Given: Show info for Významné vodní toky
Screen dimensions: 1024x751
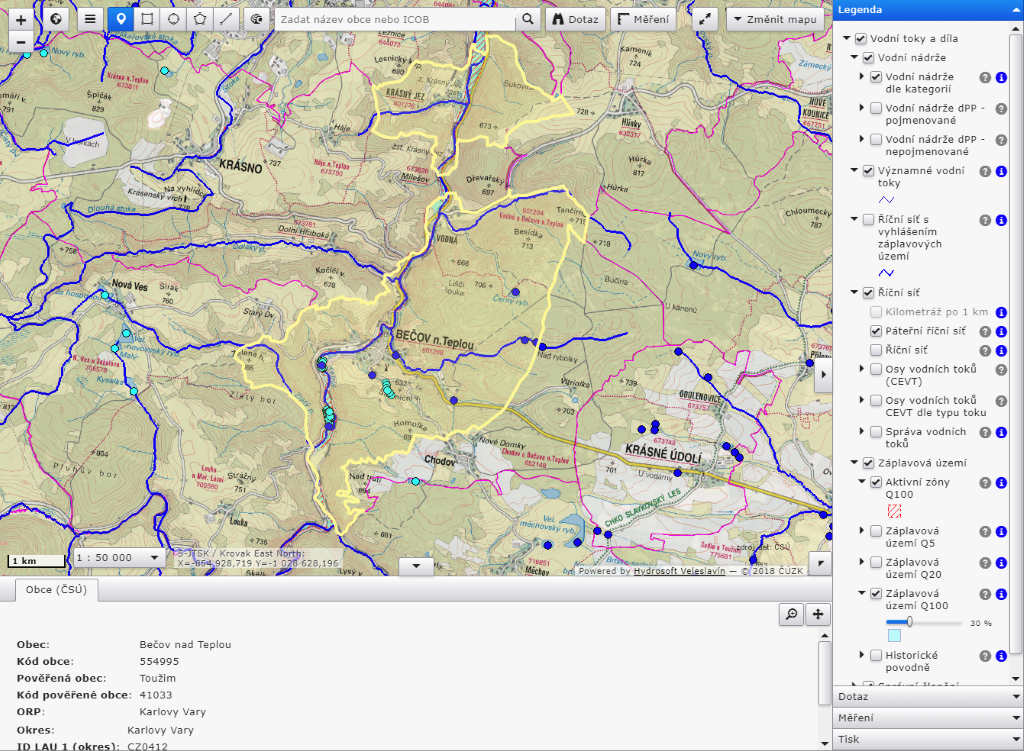Looking at the screenshot, I should 1001,171.
